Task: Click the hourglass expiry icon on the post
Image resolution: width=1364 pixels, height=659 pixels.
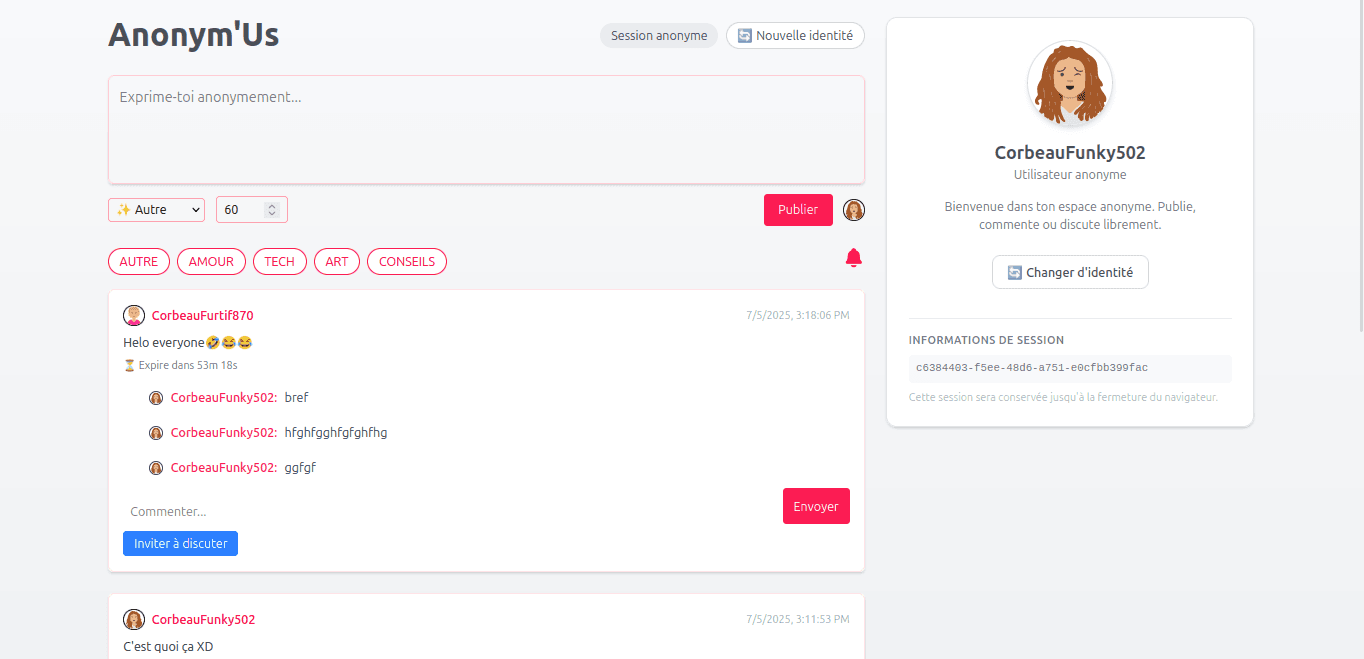Action: click(128, 365)
